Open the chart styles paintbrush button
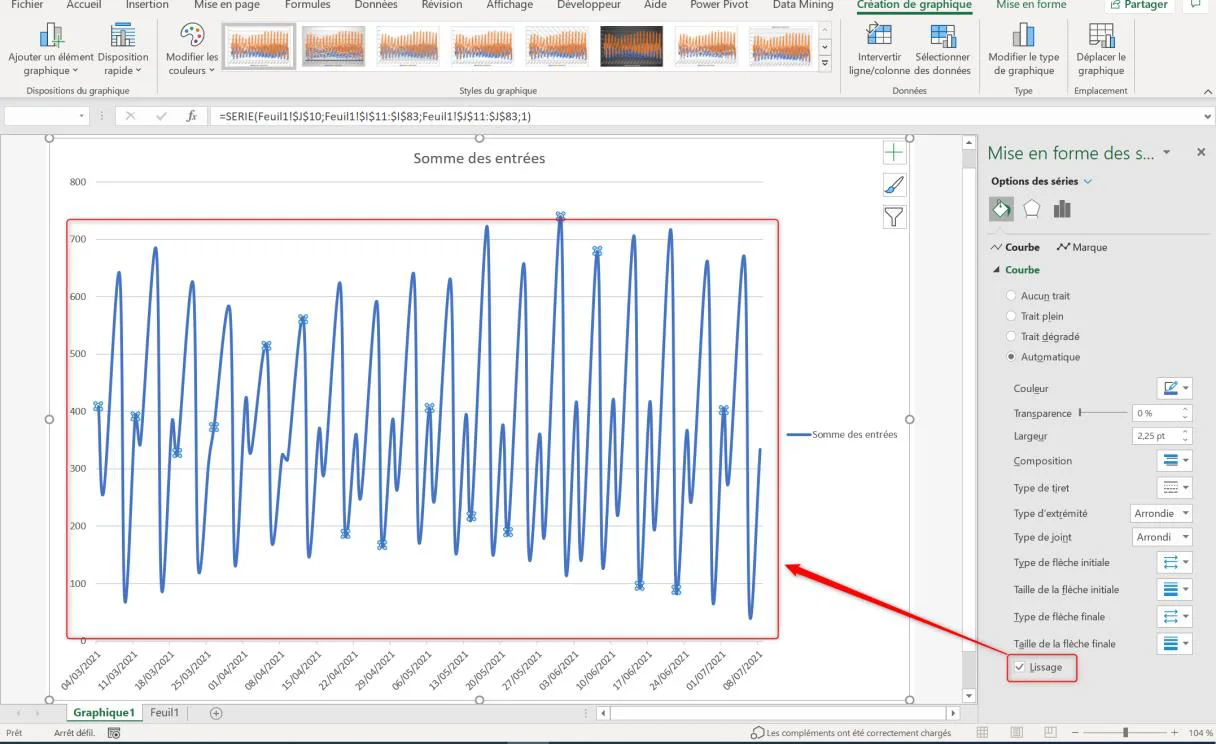 tap(894, 185)
